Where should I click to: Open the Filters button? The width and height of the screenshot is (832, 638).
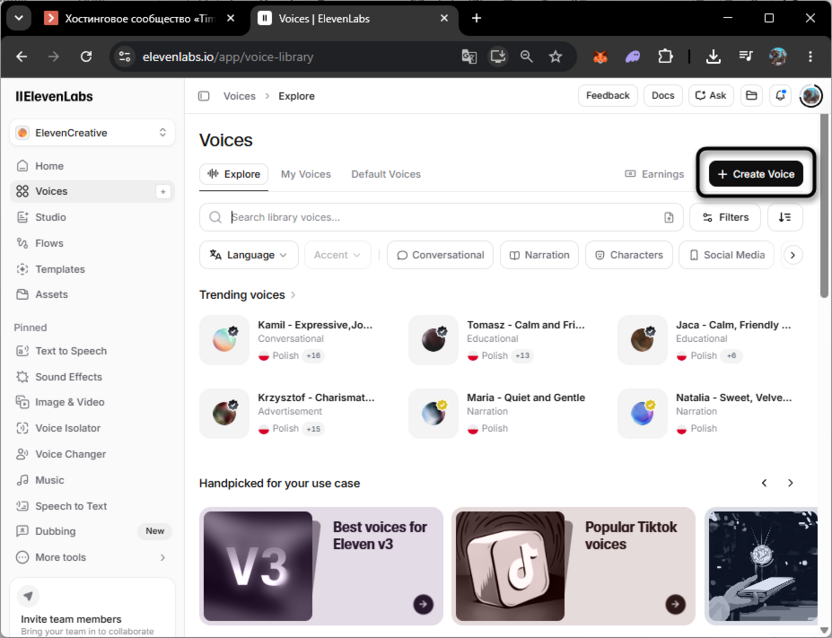point(725,217)
